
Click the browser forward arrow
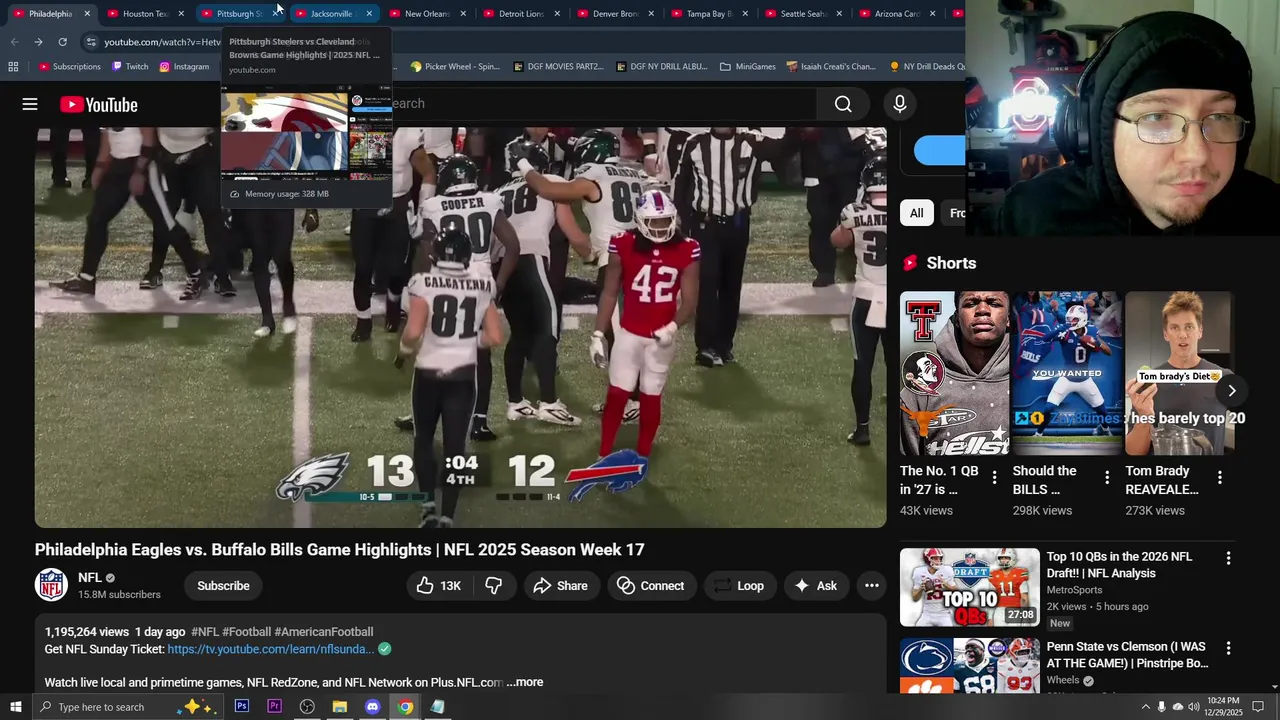(38, 42)
